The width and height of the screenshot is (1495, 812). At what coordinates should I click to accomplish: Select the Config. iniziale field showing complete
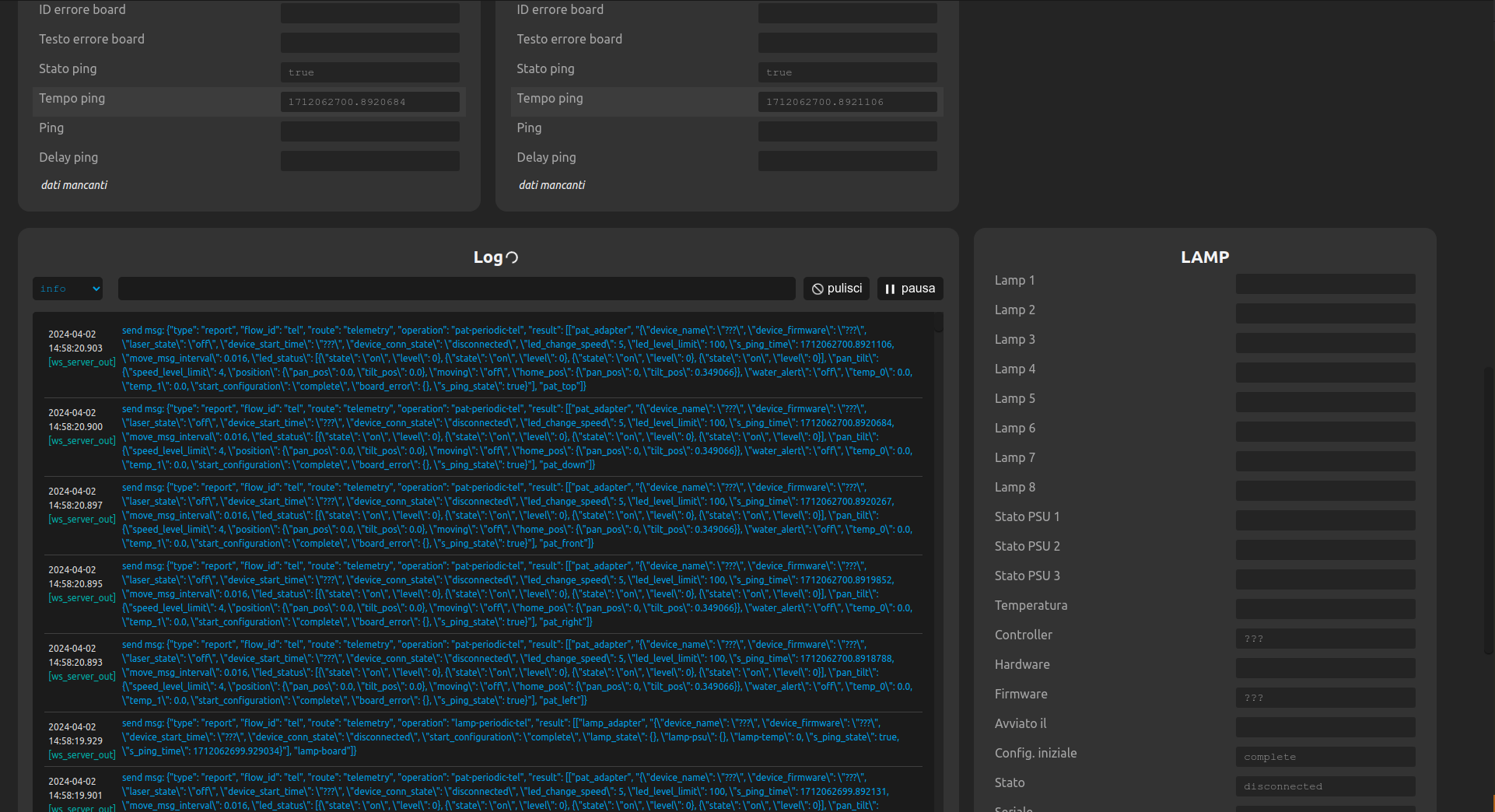click(x=1325, y=757)
